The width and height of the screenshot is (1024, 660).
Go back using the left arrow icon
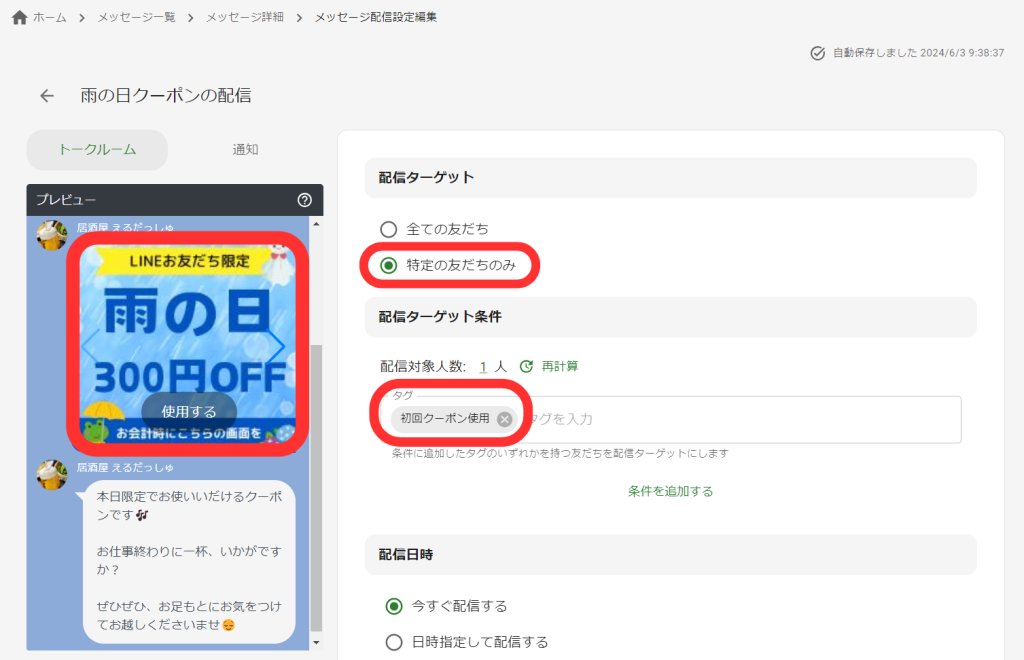[x=47, y=96]
